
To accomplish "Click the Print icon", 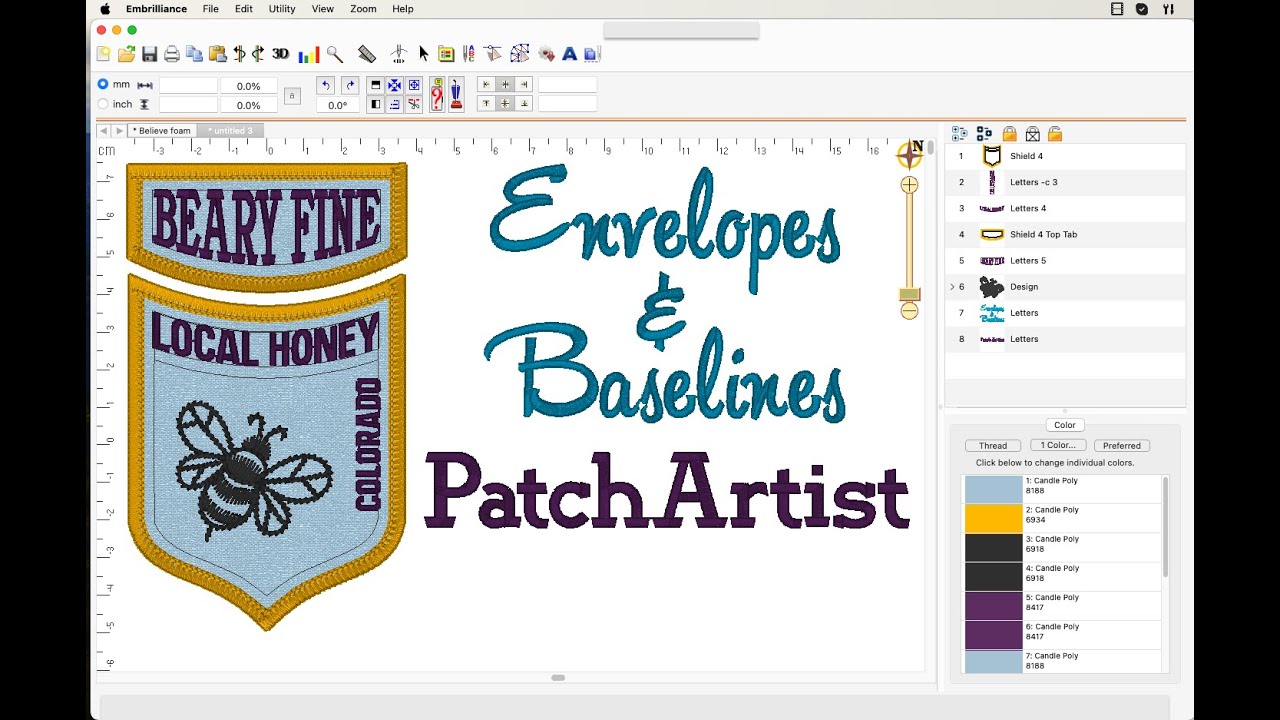I will click(x=172, y=54).
